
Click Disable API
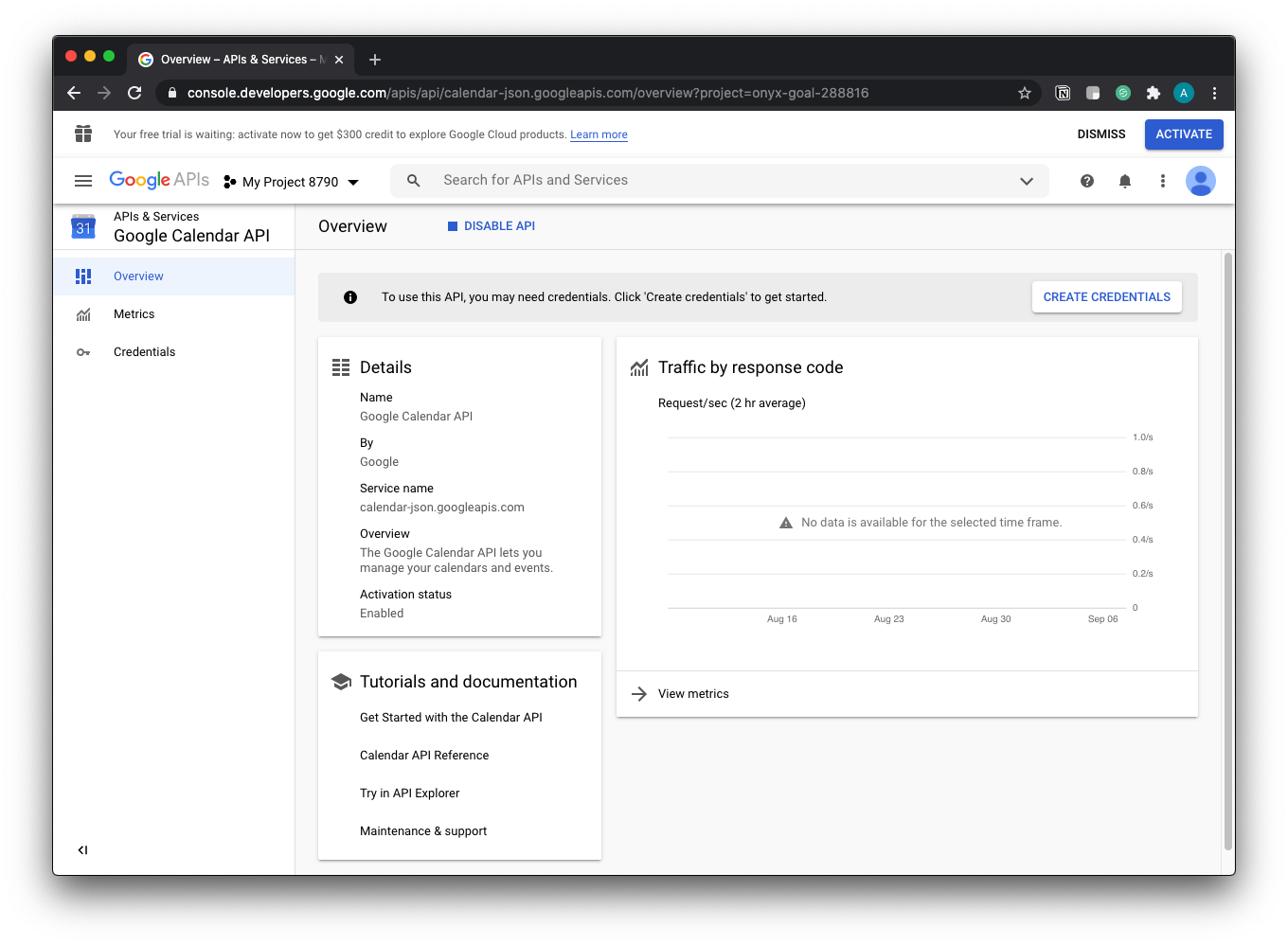492,226
